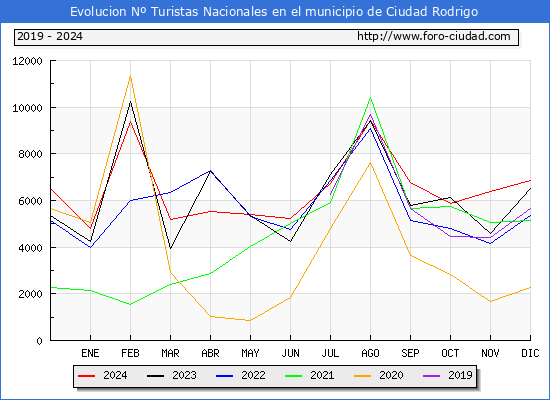
Task: Click the 2022 legend label
Action: coord(253,375)
